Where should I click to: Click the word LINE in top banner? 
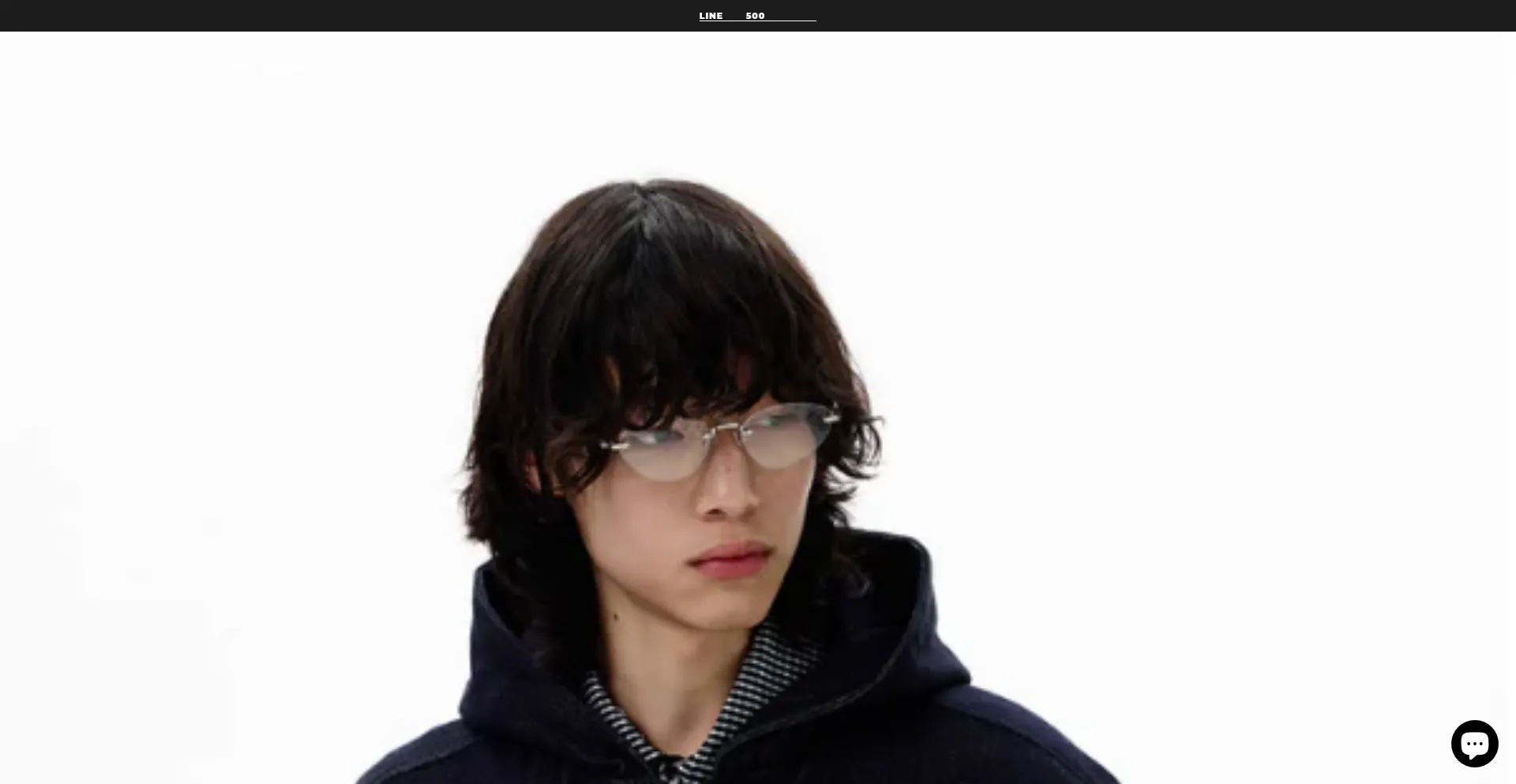(711, 16)
